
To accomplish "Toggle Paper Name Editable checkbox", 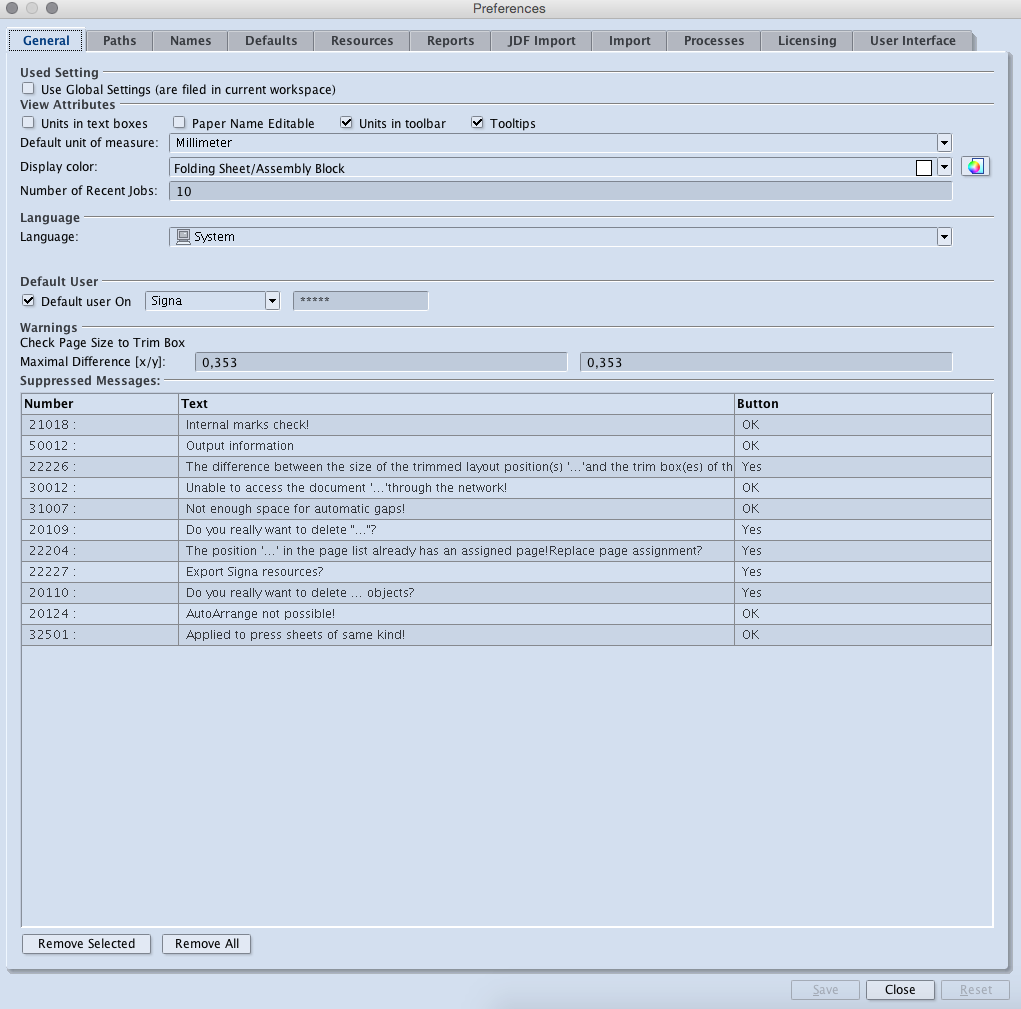I will 179,122.
